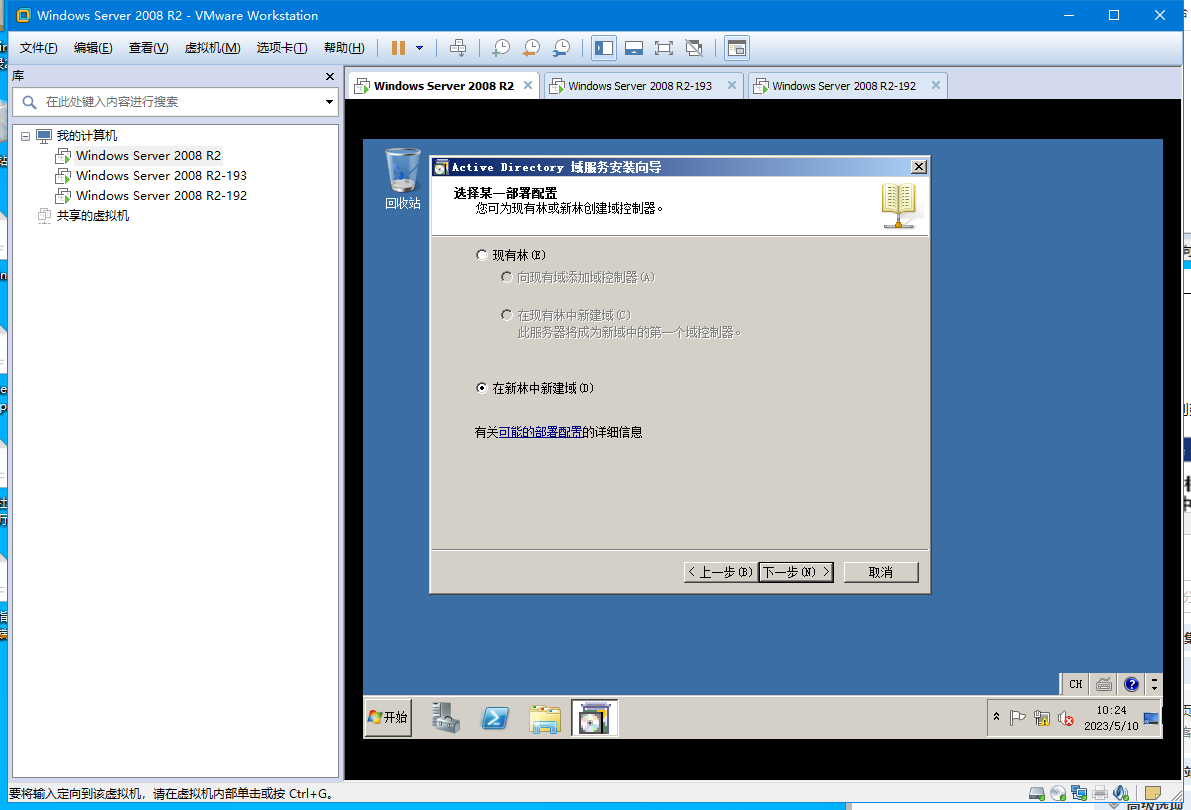Click the hard disk device status icon
Screen dimensions: 1191x810
pos(1037,793)
